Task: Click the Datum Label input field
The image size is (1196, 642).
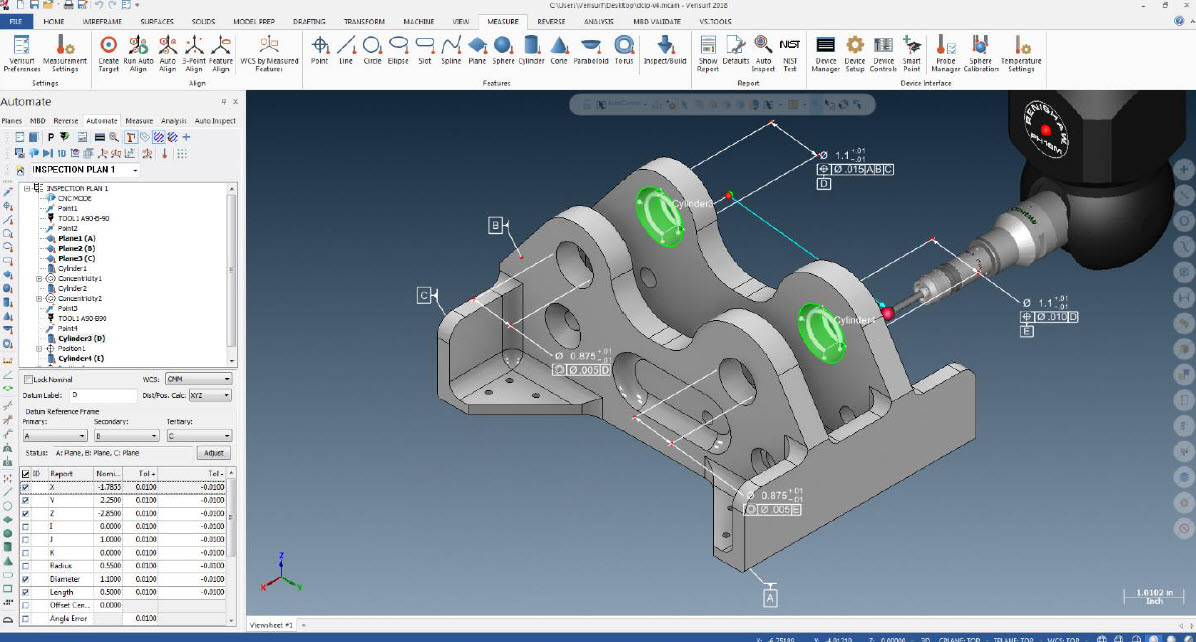Action: (x=103, y=395)
